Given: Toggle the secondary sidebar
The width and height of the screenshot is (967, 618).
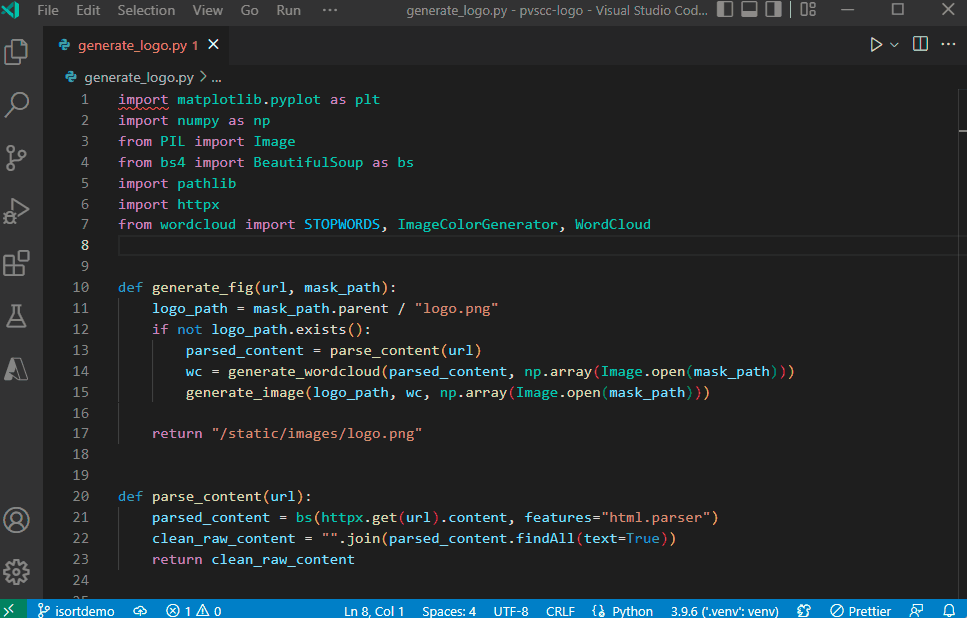Looking at the screenshot, I should click(772, 9).
